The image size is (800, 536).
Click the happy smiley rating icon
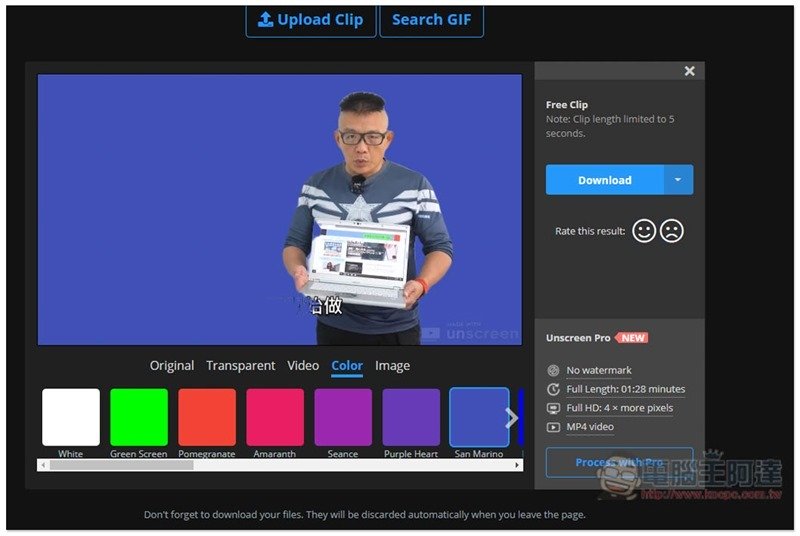click(644, 231)
